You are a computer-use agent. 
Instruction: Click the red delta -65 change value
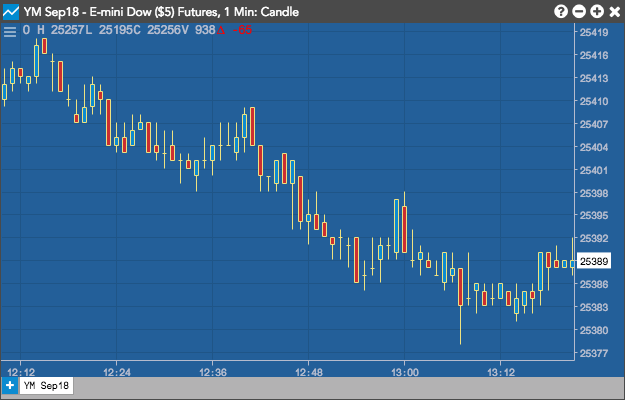[x=234, y=30]
